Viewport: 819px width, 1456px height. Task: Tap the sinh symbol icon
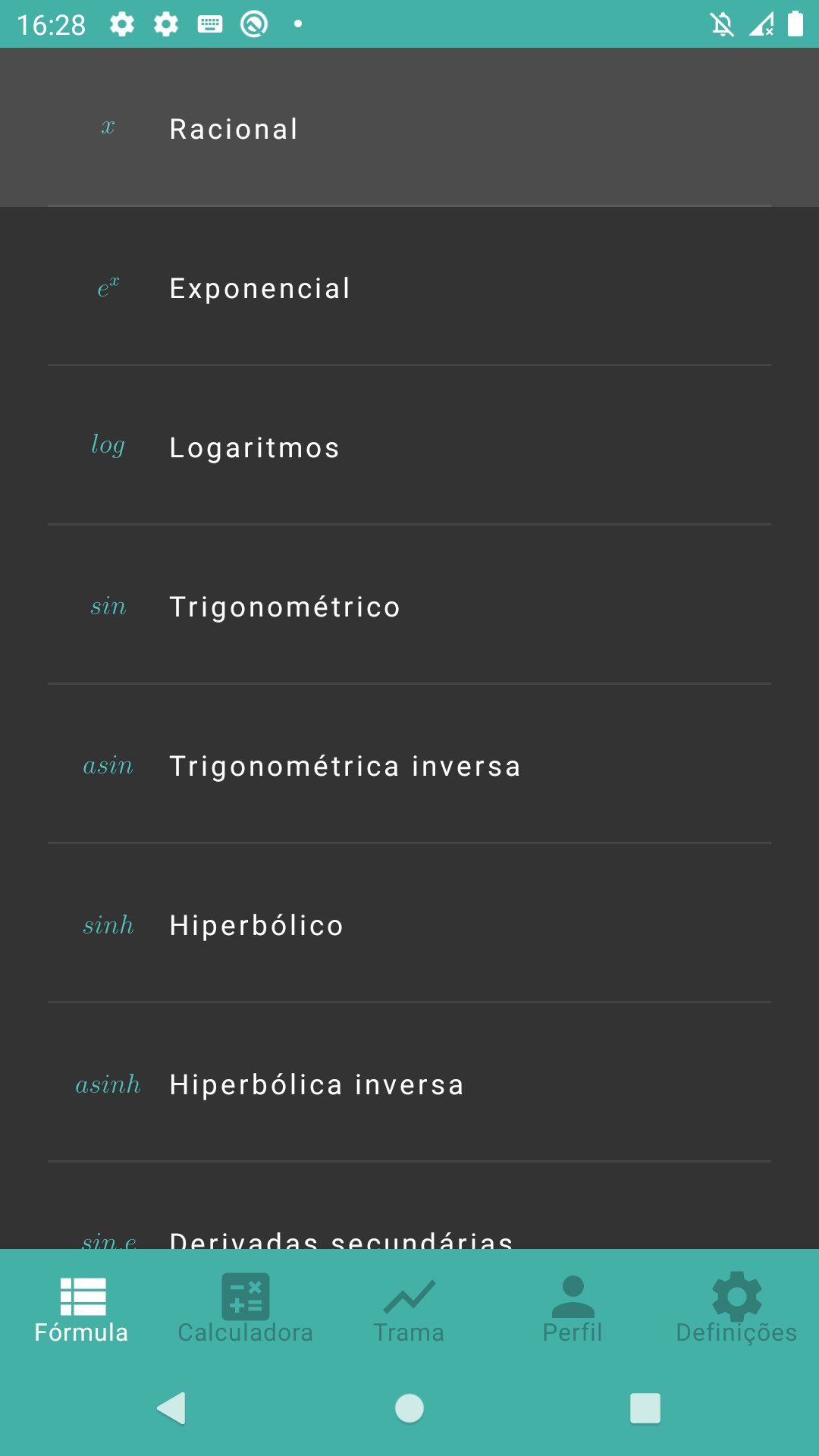pyautogui.click(x=108, y=925)
